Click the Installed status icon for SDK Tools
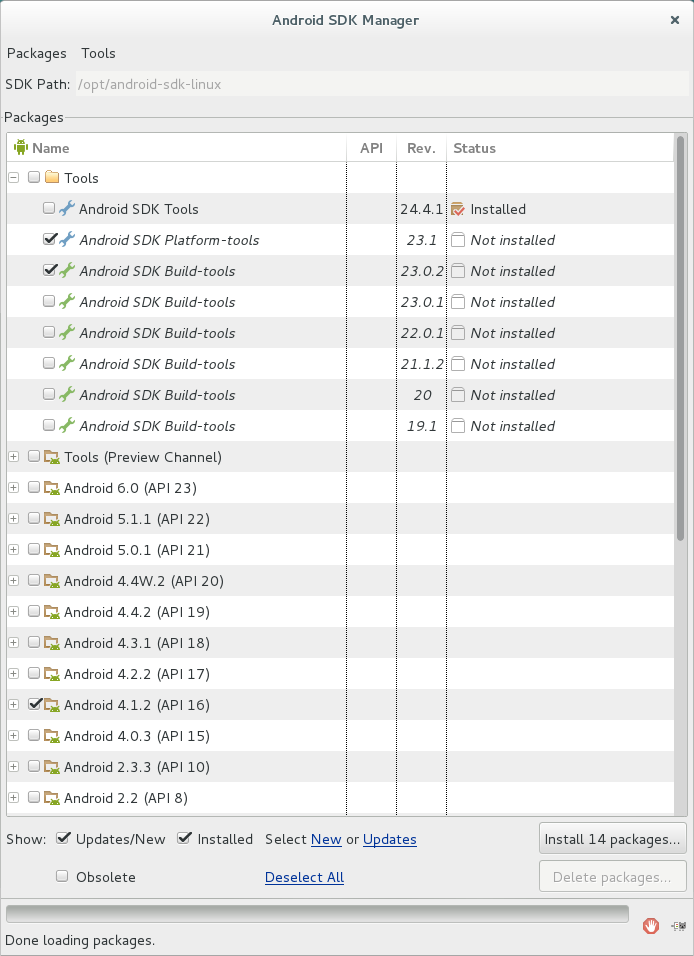Image resolution: width=694 pixels, height=956 pixels. (458, 209)
